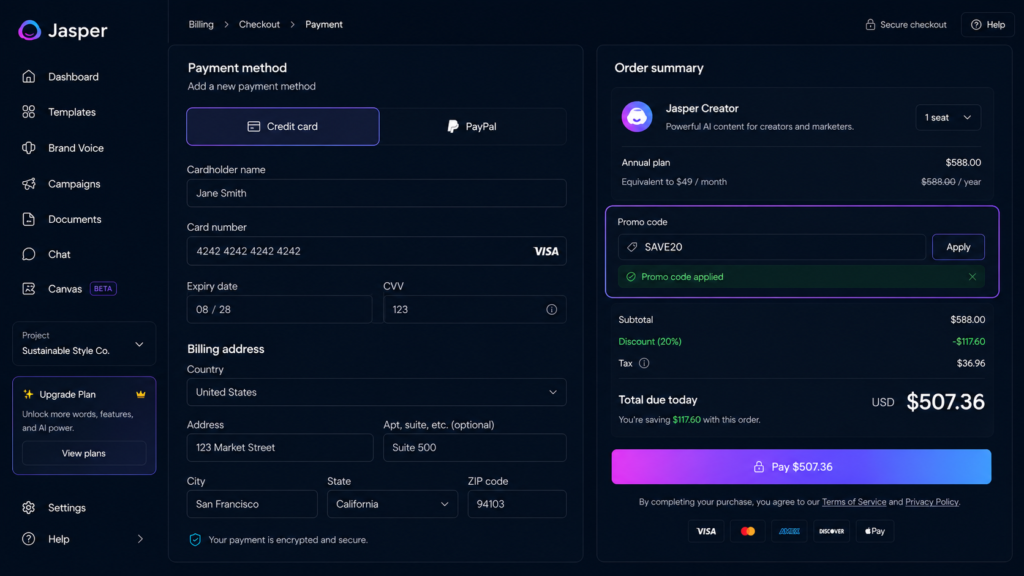The height and width of the screenshot is (576, 1024).
Task: Click the Templates grid icon
Action: [x=28, y=112]
